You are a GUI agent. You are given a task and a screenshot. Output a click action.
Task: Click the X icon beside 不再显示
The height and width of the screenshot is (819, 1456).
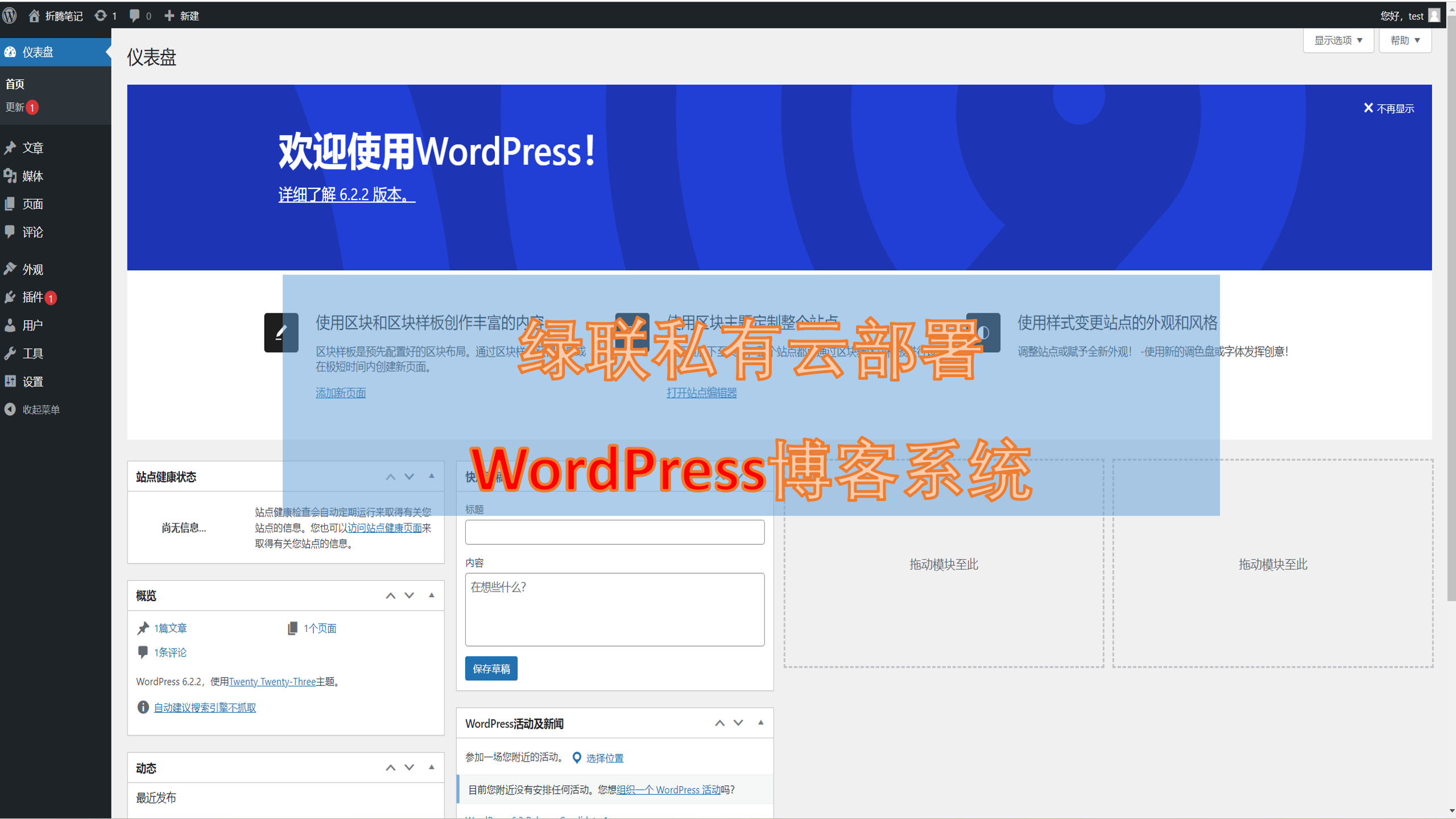(x=1368, y=108)
